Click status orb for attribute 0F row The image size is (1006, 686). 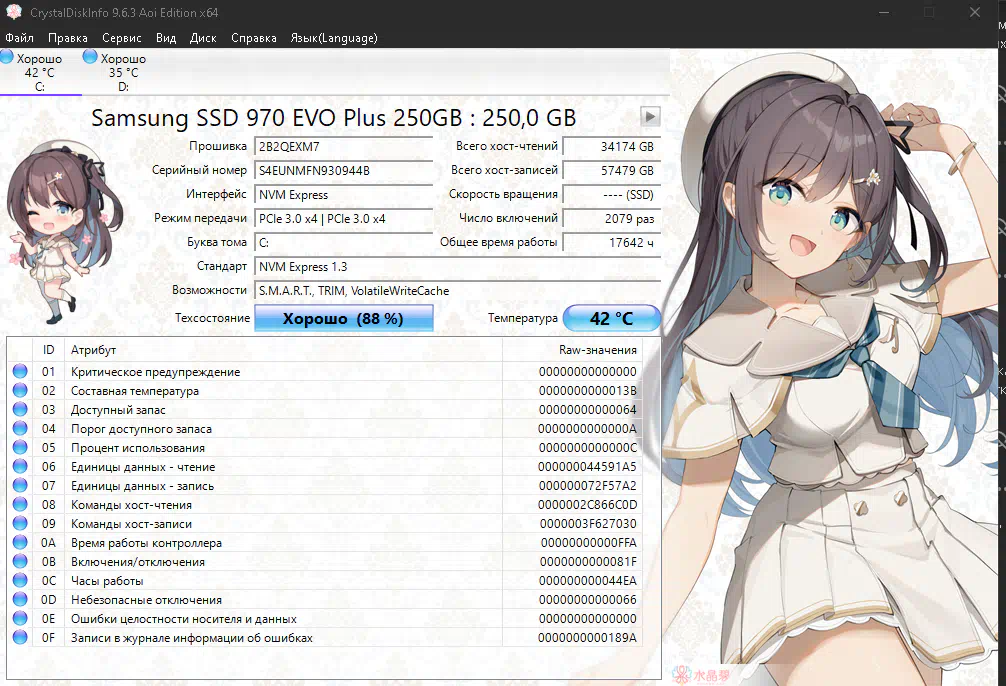[20, 637]
